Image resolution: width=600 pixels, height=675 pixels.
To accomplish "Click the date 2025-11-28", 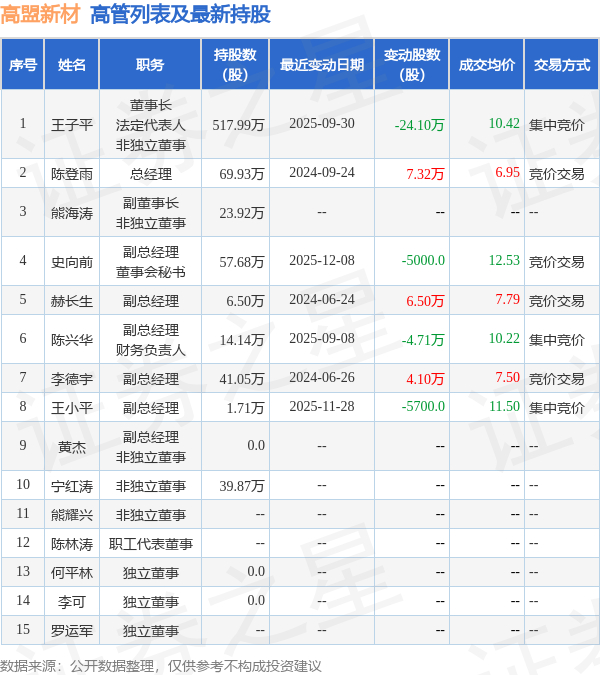I will [322, 406].
